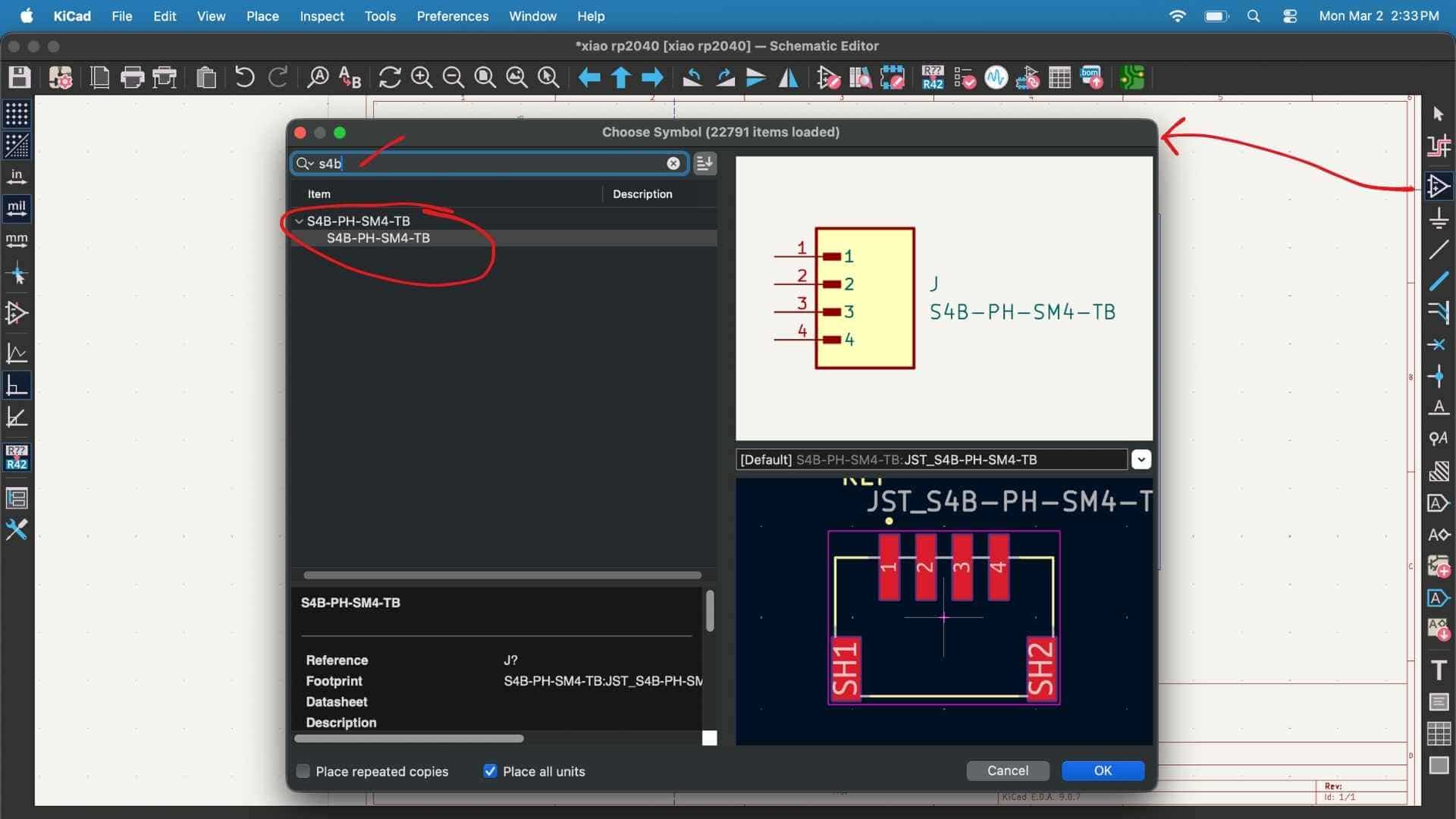The height and width of the screenshot is (819, 1456).
Task: Click the Mirror horizontally icon
Action: [x=789, y=77]
